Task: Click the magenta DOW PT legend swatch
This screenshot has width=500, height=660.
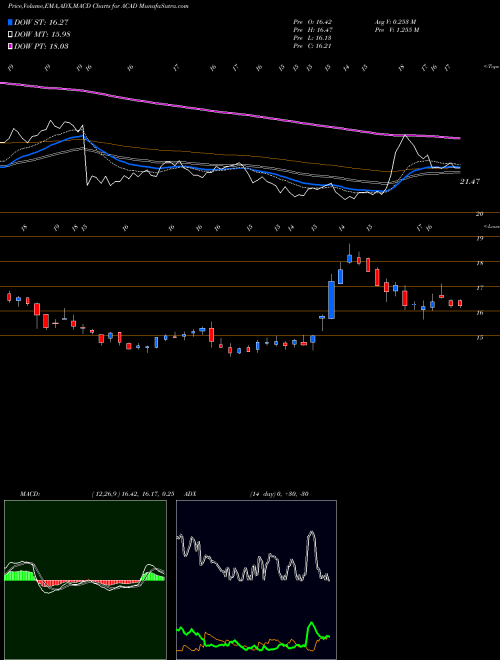Action: (10, 46)
